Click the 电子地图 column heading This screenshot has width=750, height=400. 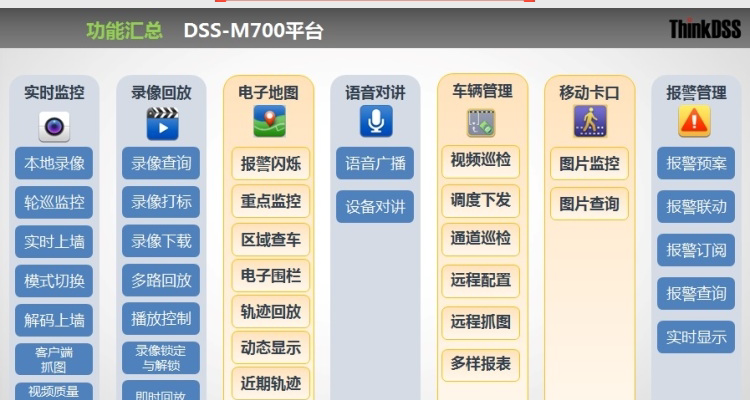click(x=268, y=92)
